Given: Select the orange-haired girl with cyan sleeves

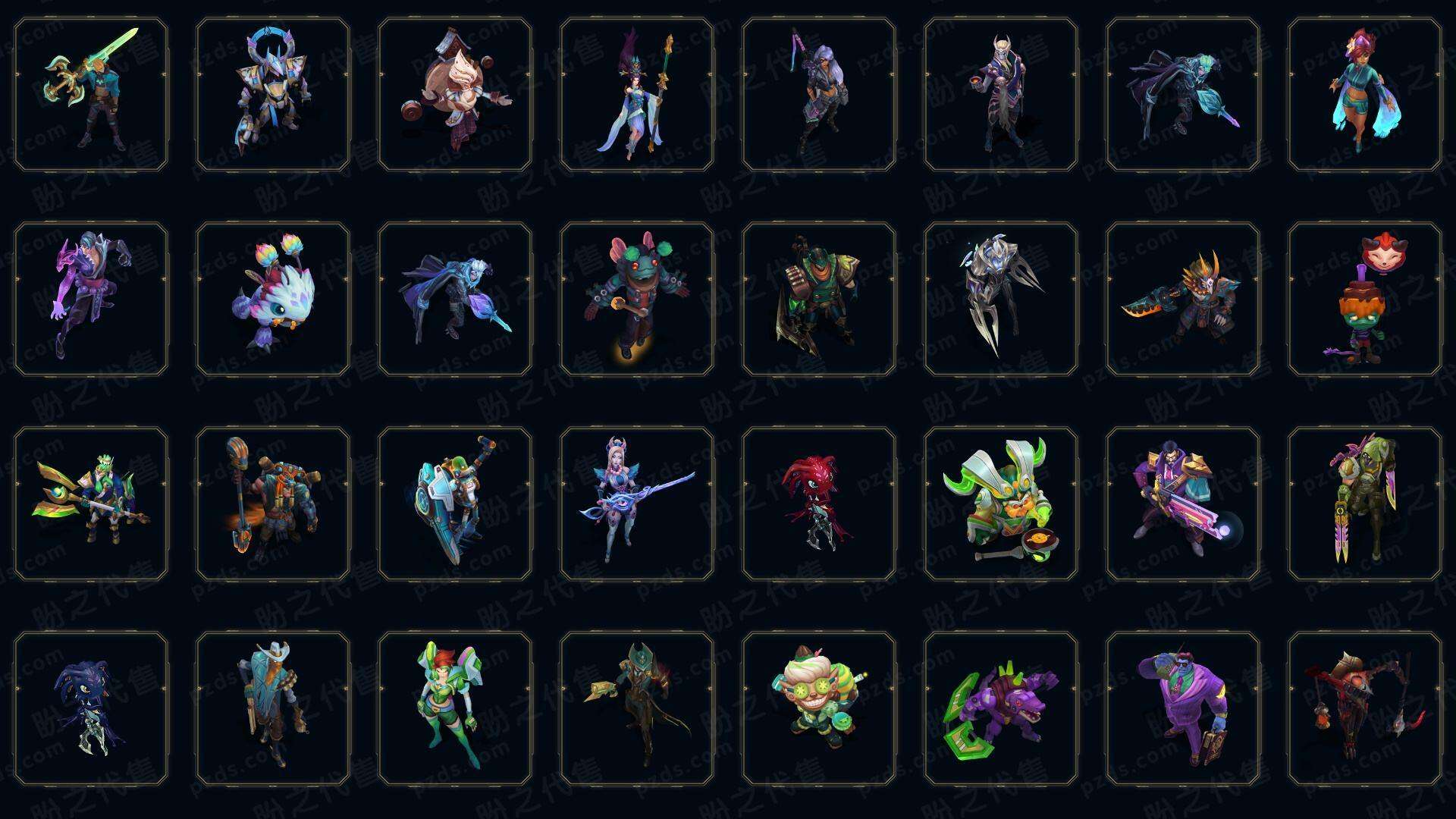Looking at the screenshot, I should click(1365, 94).
